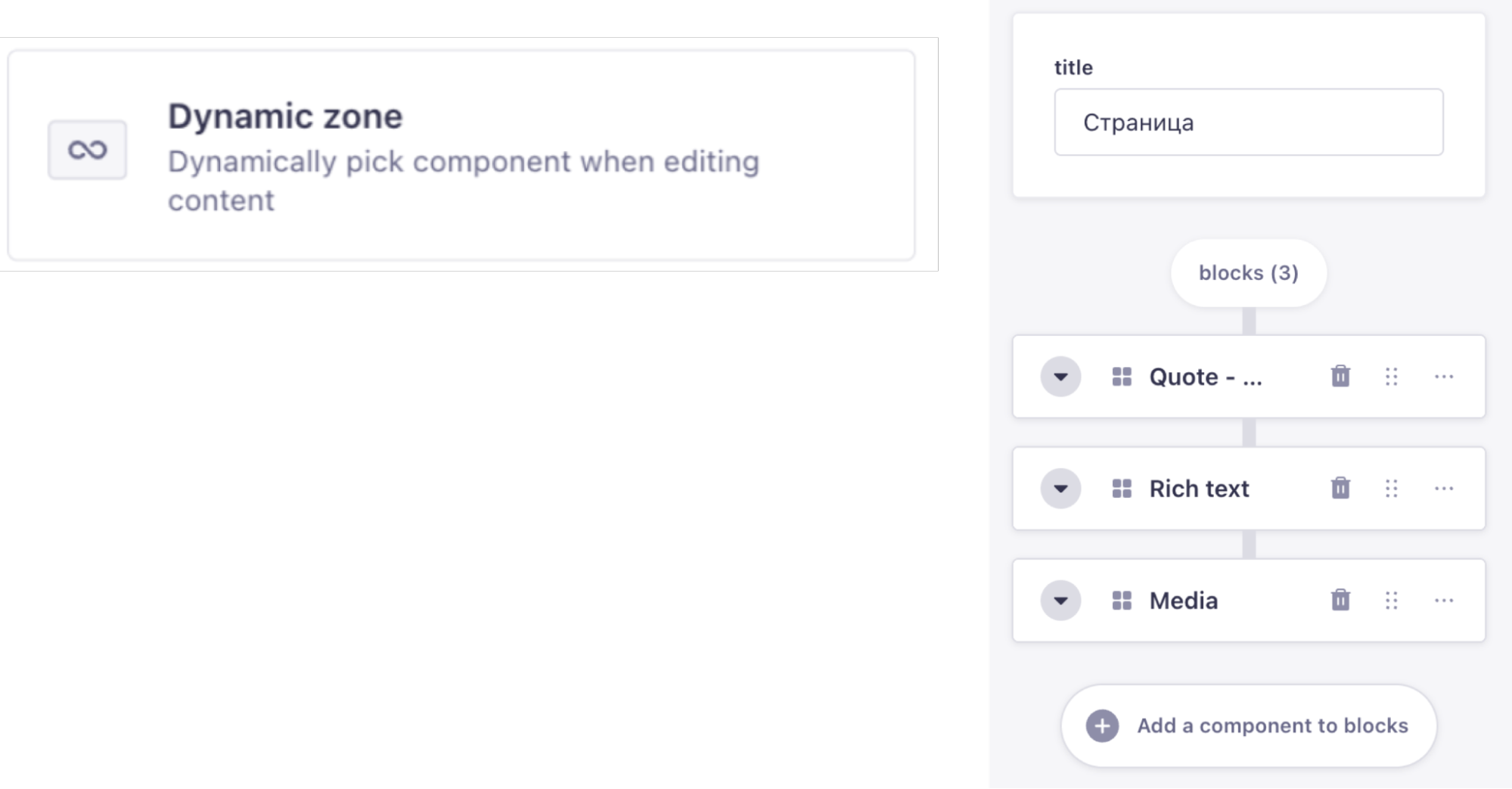The height and width of the screenshot is (789, 1512).
Task: Click the Dynamic zone infinity icon
Action: [87, 150]
